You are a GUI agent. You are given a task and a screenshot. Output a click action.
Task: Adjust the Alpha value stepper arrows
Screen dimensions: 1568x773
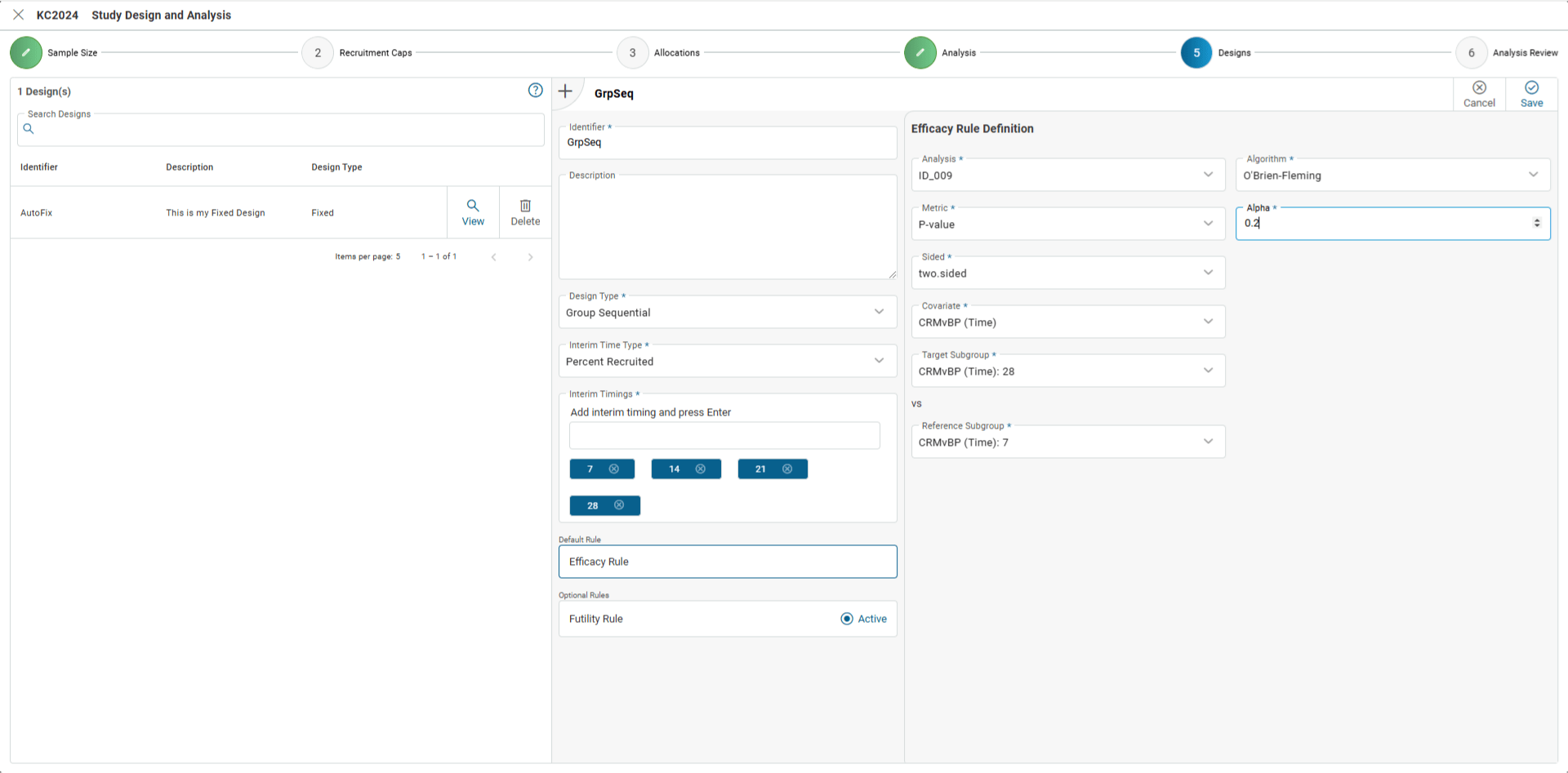1537,223
